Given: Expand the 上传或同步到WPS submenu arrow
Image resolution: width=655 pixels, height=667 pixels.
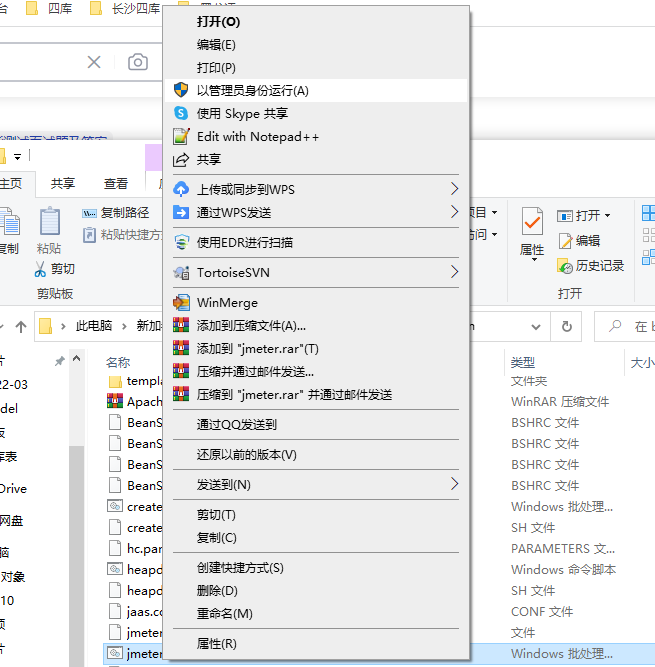Looking at the screenshot, I should [454, 189].
